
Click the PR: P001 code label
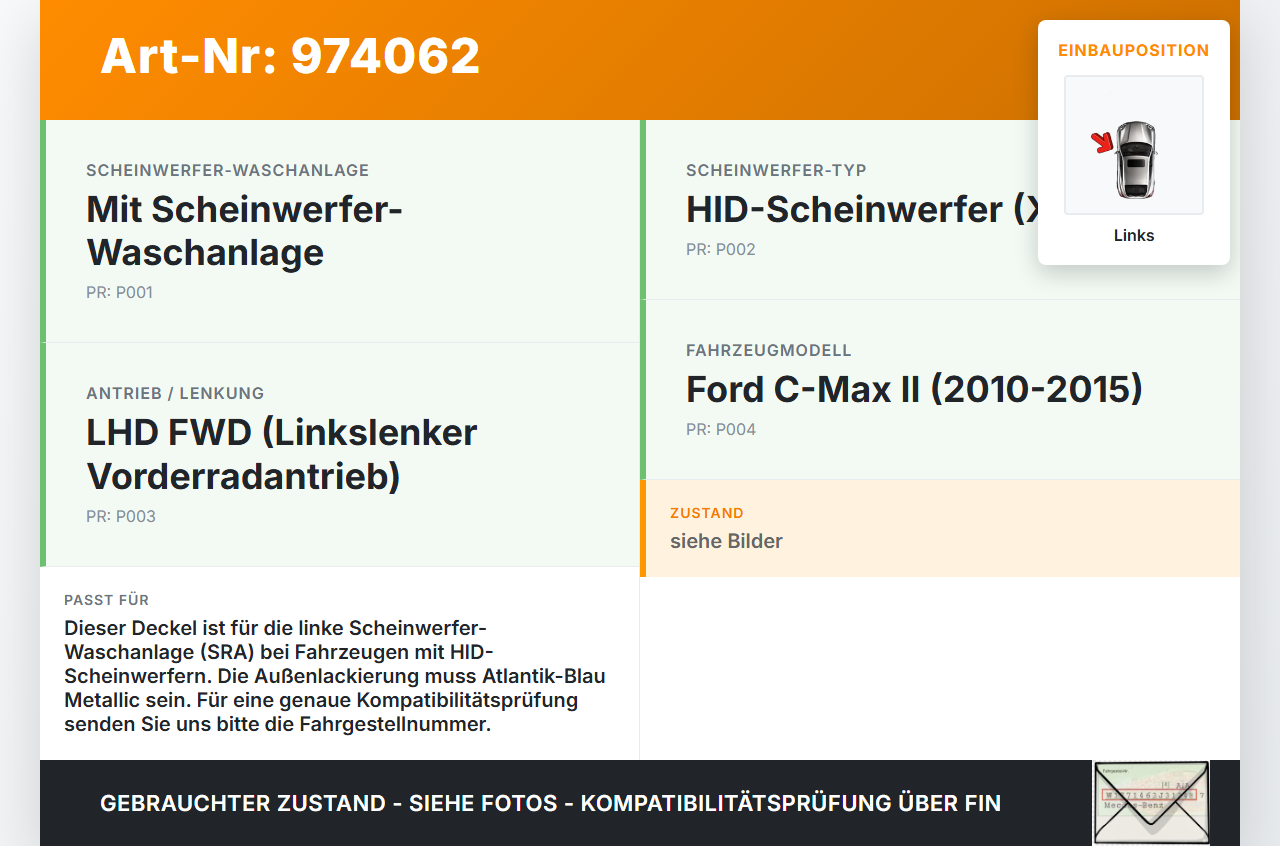(x=119, y=292)
